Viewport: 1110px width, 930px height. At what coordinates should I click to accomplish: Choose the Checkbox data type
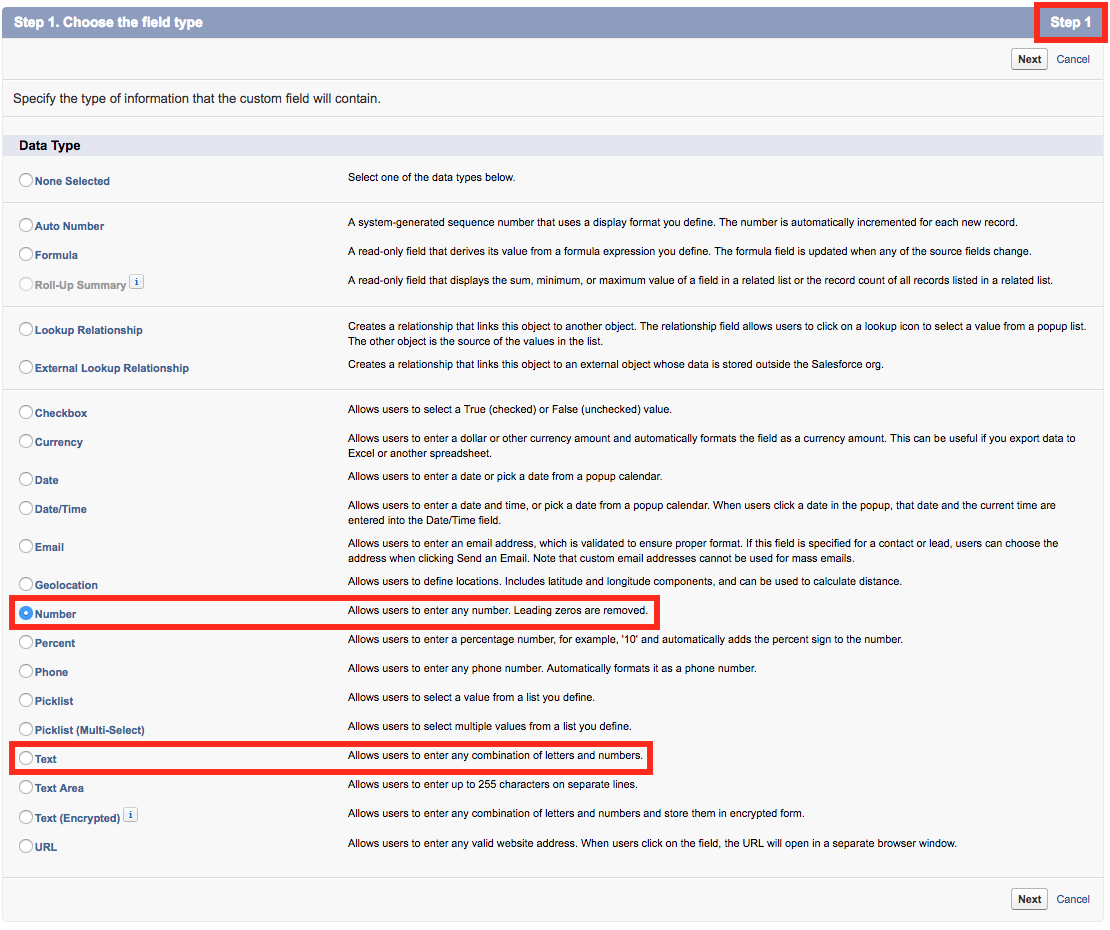(26, 412)
